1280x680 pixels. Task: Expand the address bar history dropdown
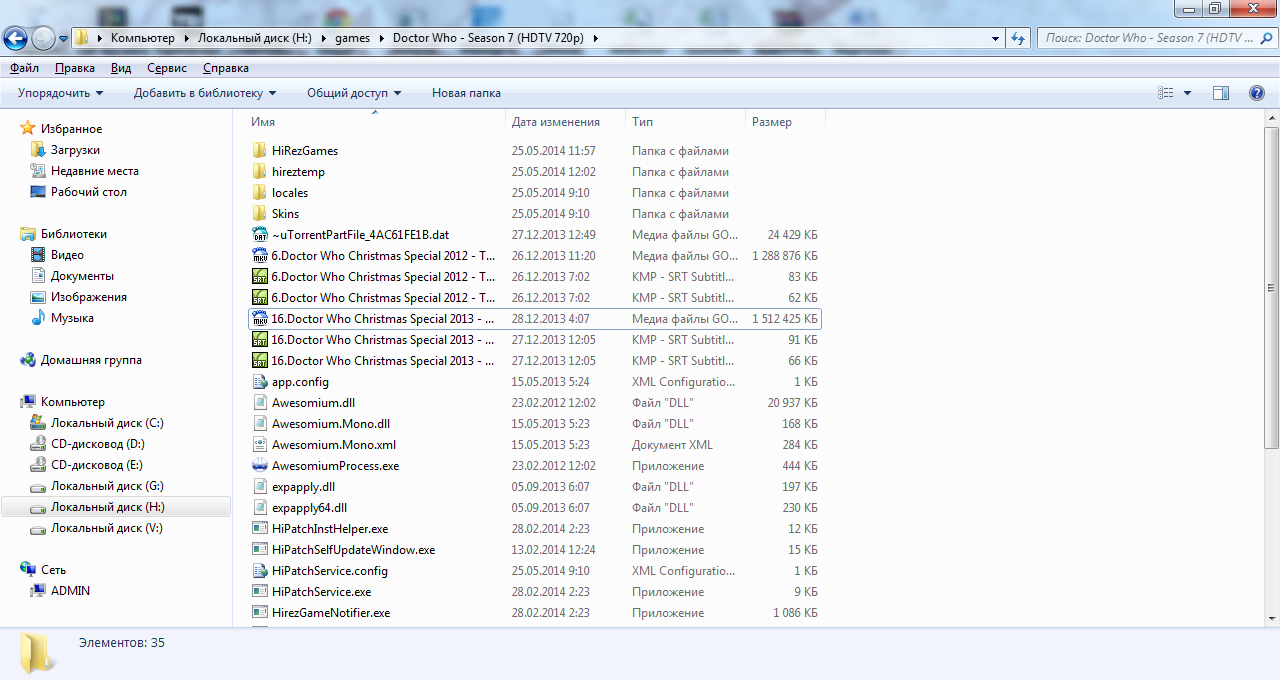(995, 38)
